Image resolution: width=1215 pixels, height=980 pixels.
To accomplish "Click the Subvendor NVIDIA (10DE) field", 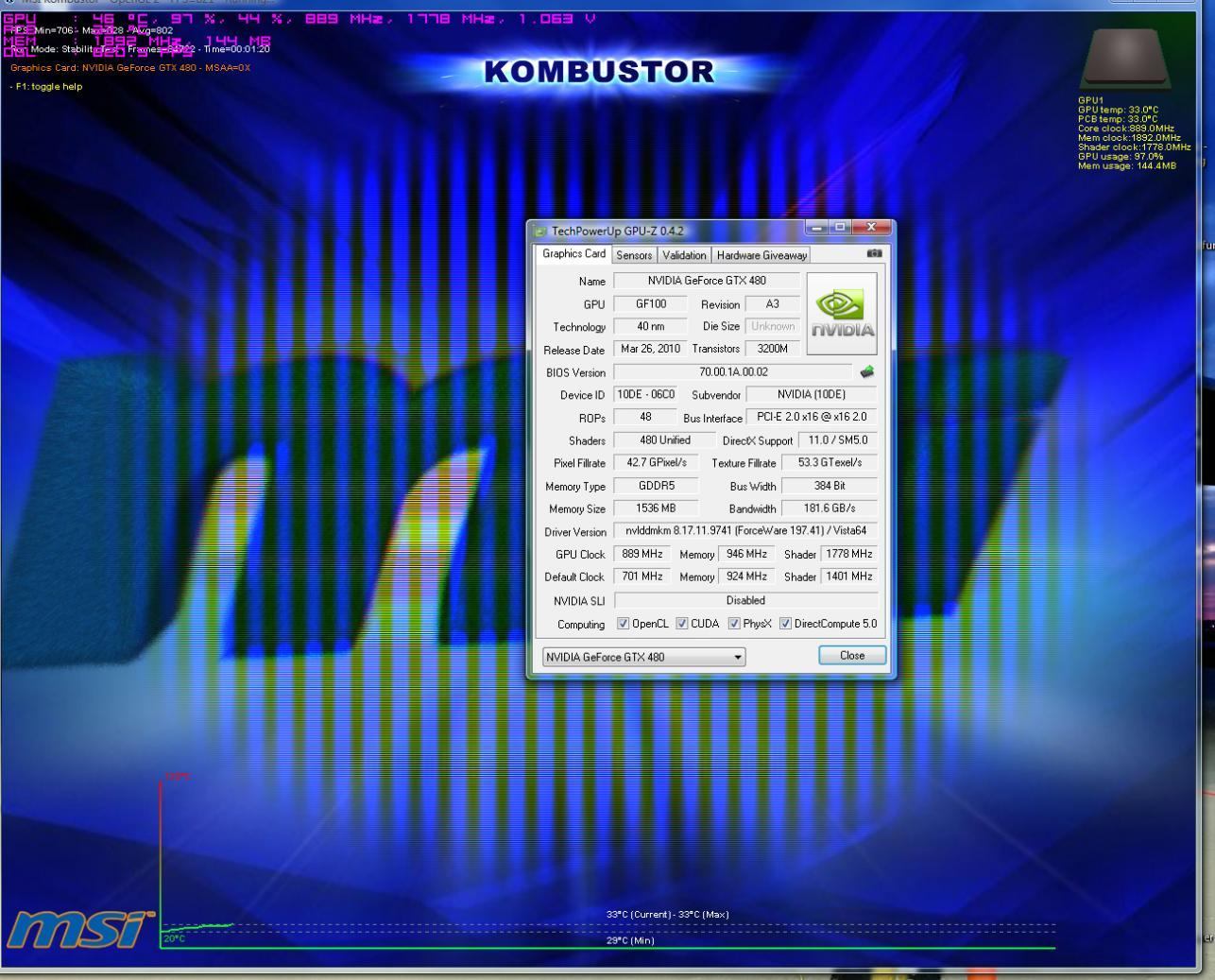I will (812, 395).
